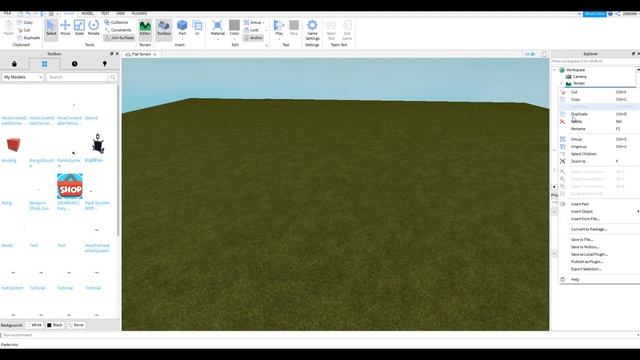Open the UI insert tool
Viewport: 640px width, 360px height.
pos(197,27)
